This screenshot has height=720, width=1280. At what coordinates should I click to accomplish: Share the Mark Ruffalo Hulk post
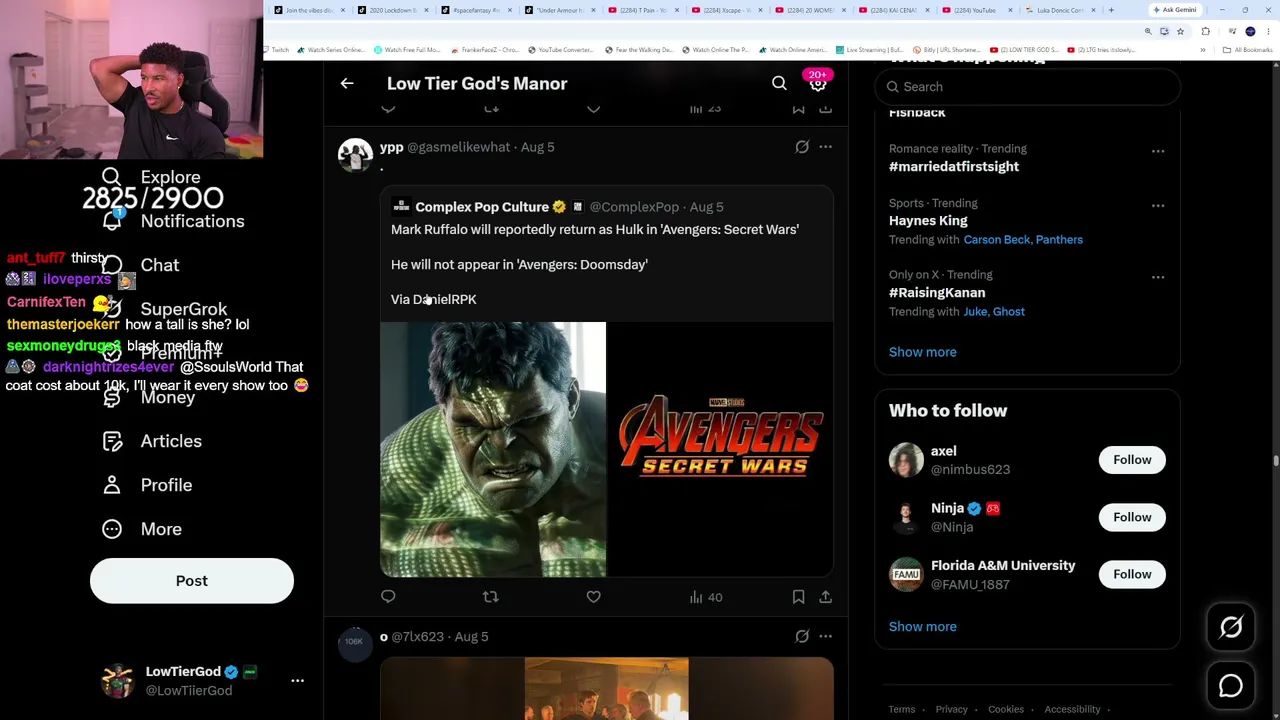click(x=825, y=597)
